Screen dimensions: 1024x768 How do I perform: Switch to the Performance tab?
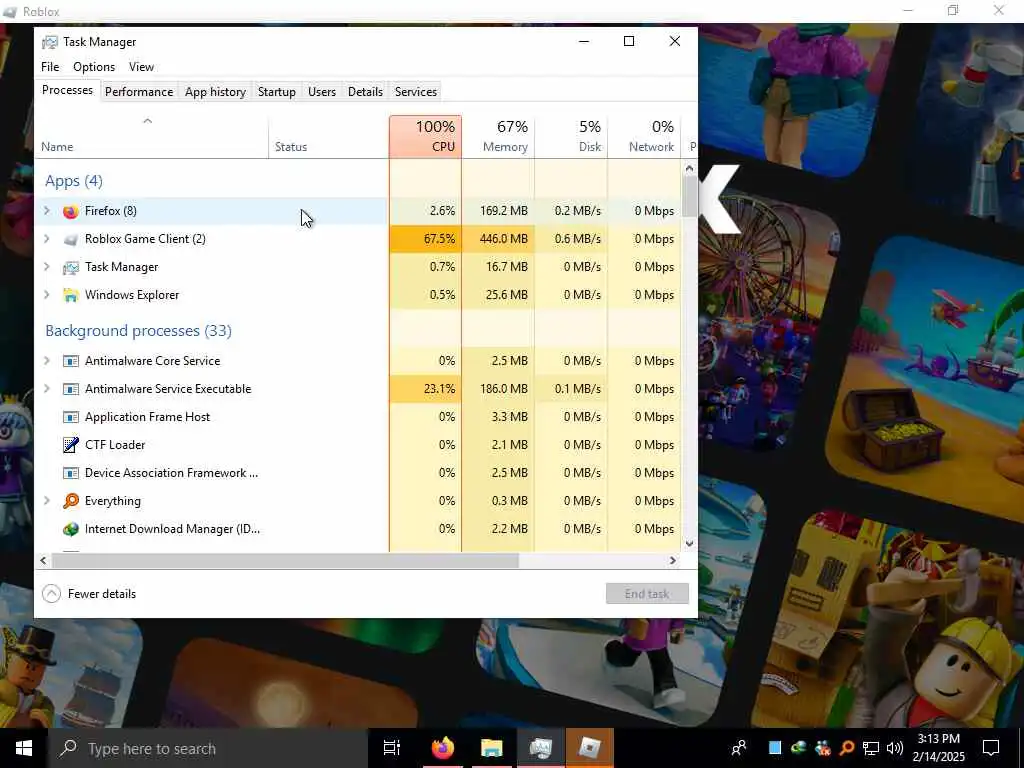(x=139, y=92)
